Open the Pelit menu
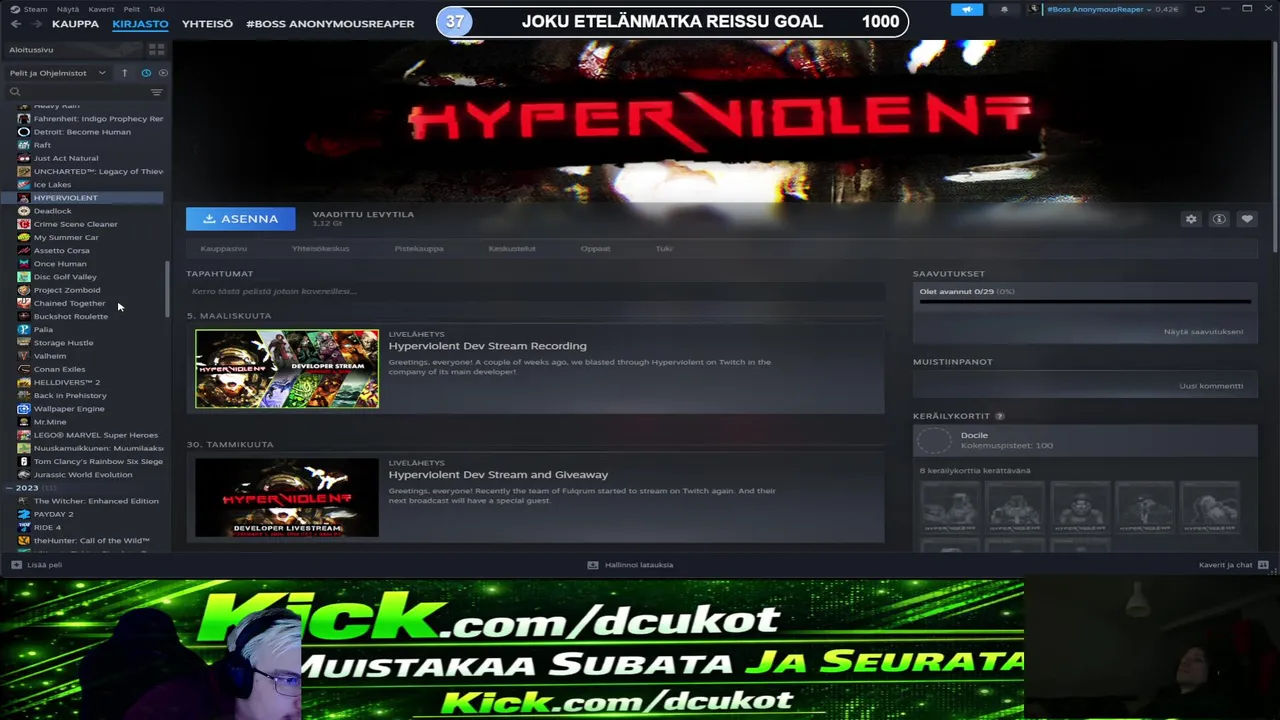Image resolution: width=1280 pixels, height=720 pixels. pos(131,9)
